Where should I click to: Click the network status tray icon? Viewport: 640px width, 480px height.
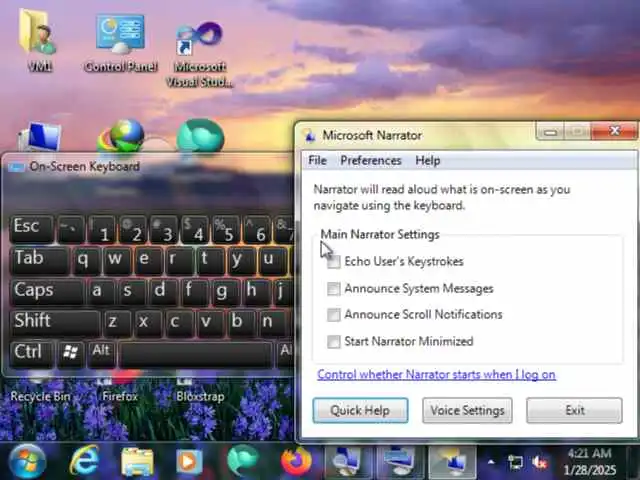click(515, 462)
